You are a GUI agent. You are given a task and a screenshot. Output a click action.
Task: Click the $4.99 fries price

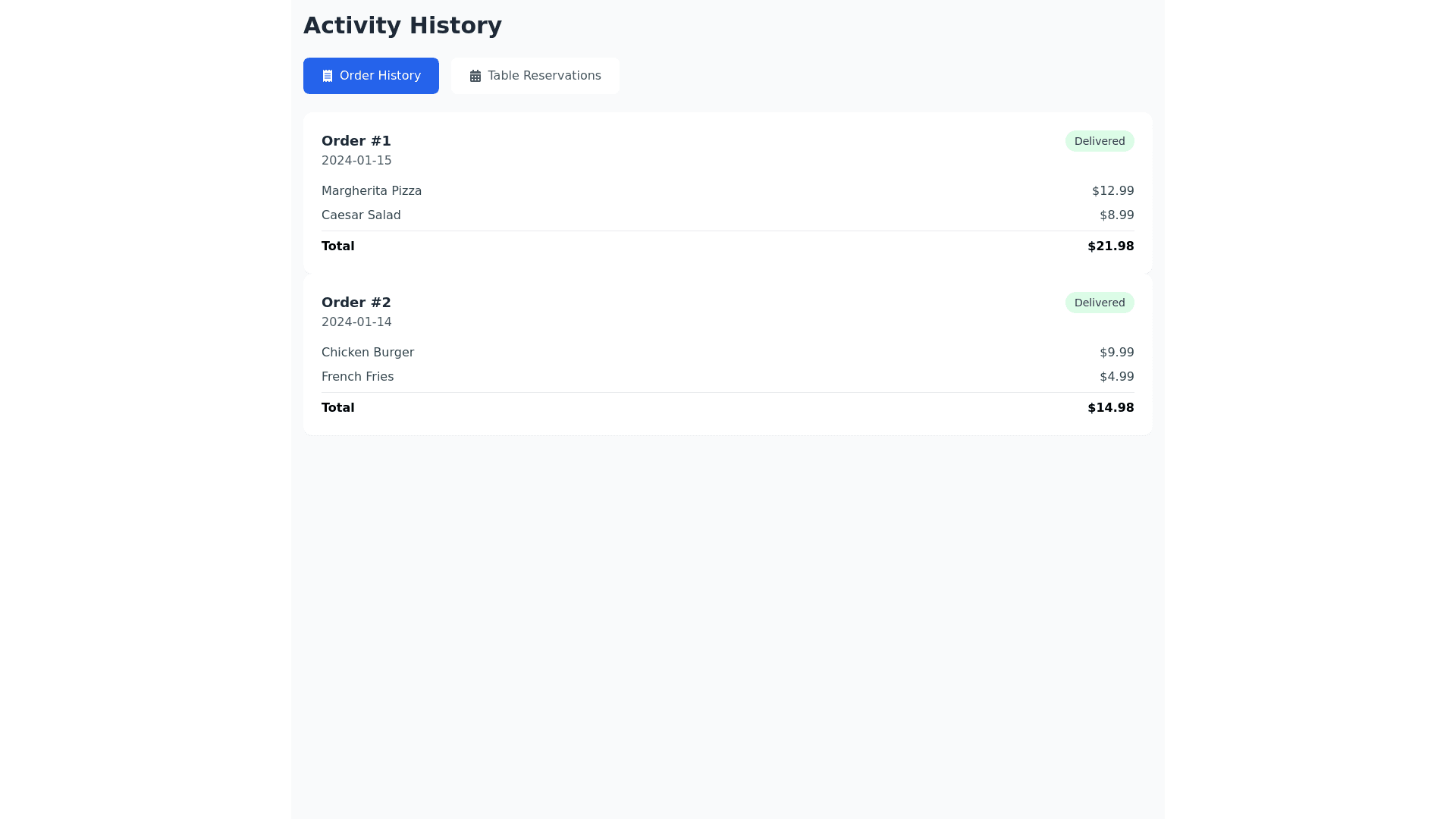(x=1116, y=377)
